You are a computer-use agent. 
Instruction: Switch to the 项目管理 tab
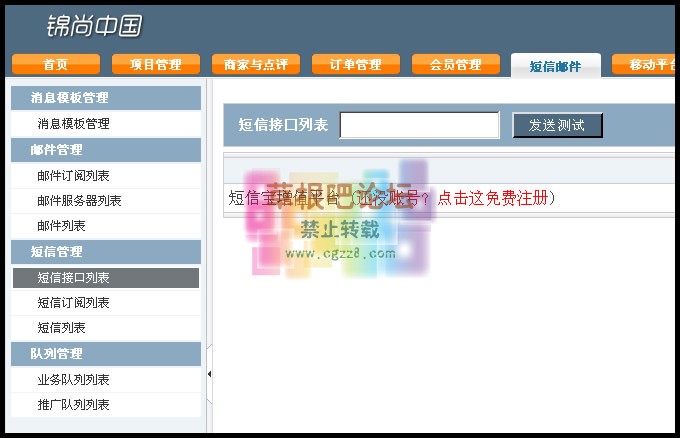(156, 65)
